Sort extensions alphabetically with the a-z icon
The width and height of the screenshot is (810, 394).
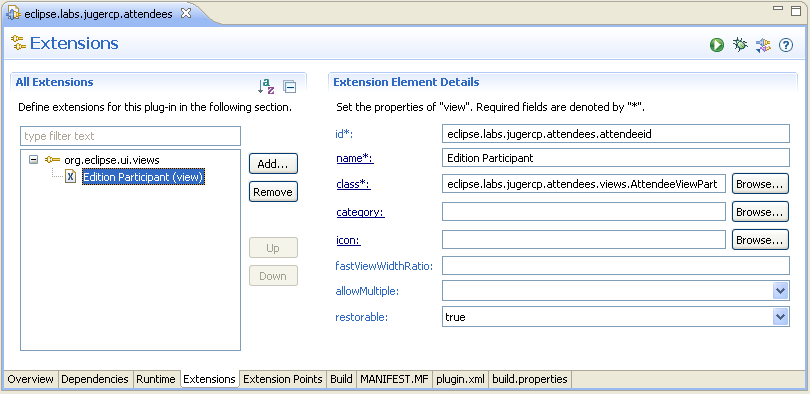266,86
